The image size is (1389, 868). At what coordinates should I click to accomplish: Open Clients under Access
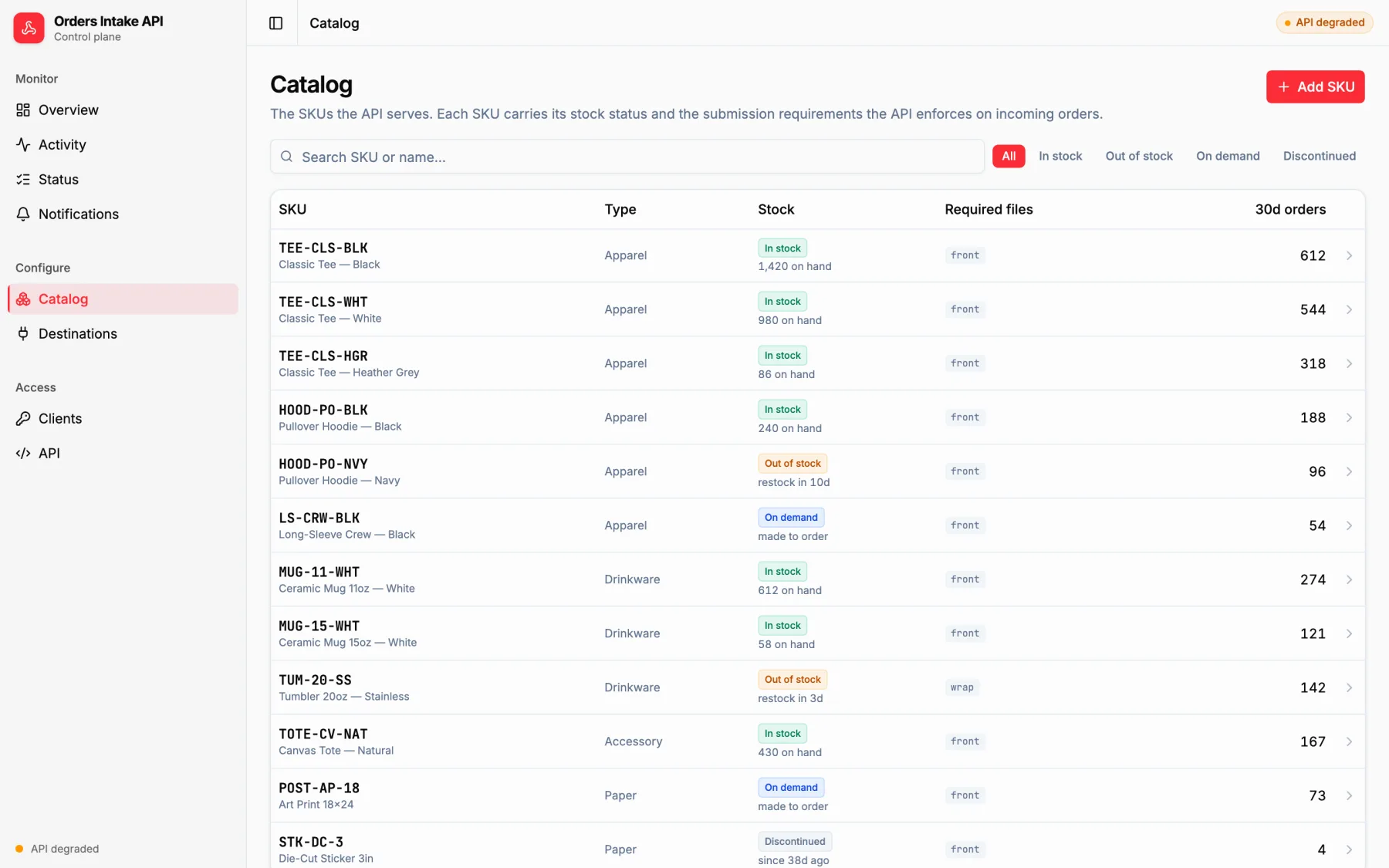pos(123,418)
